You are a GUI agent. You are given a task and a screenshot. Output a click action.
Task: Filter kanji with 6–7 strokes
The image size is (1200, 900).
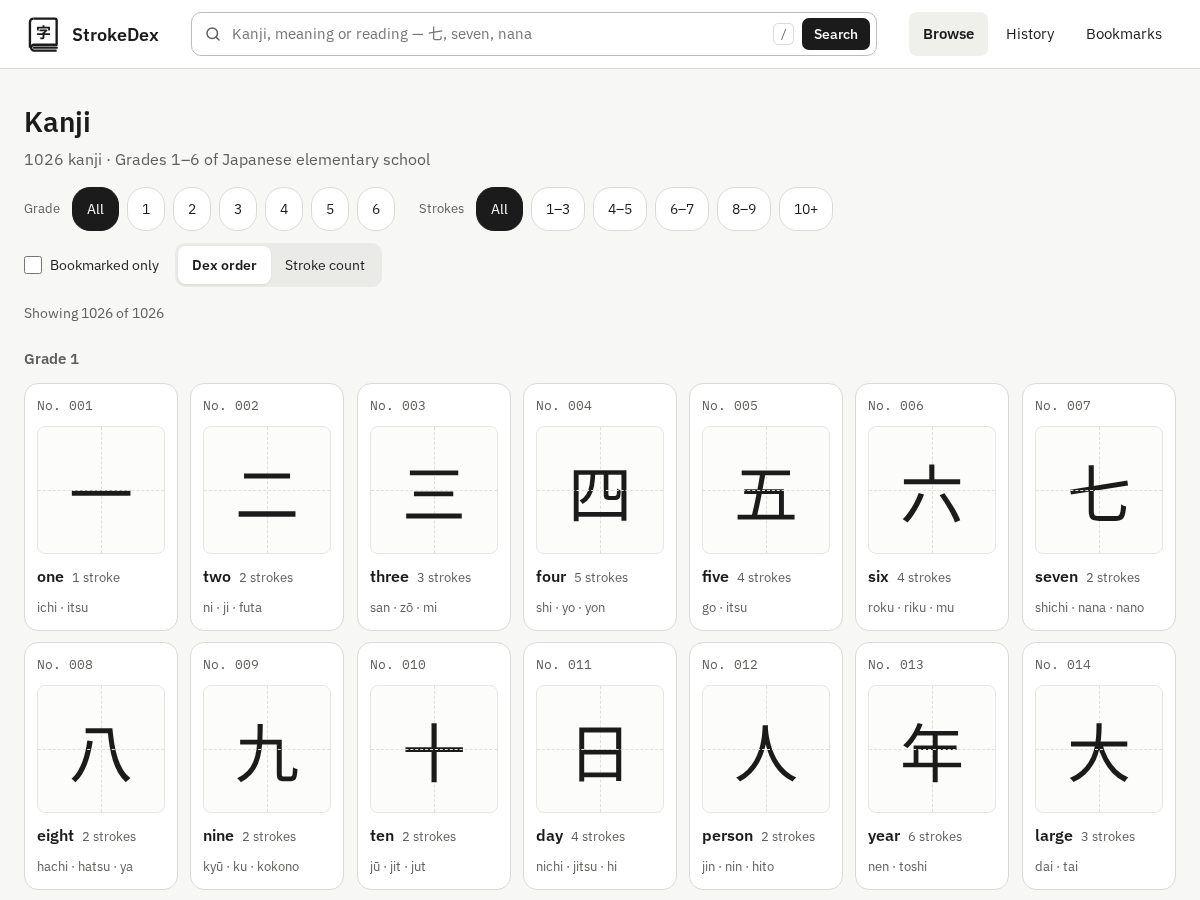[x=682, y=209]
